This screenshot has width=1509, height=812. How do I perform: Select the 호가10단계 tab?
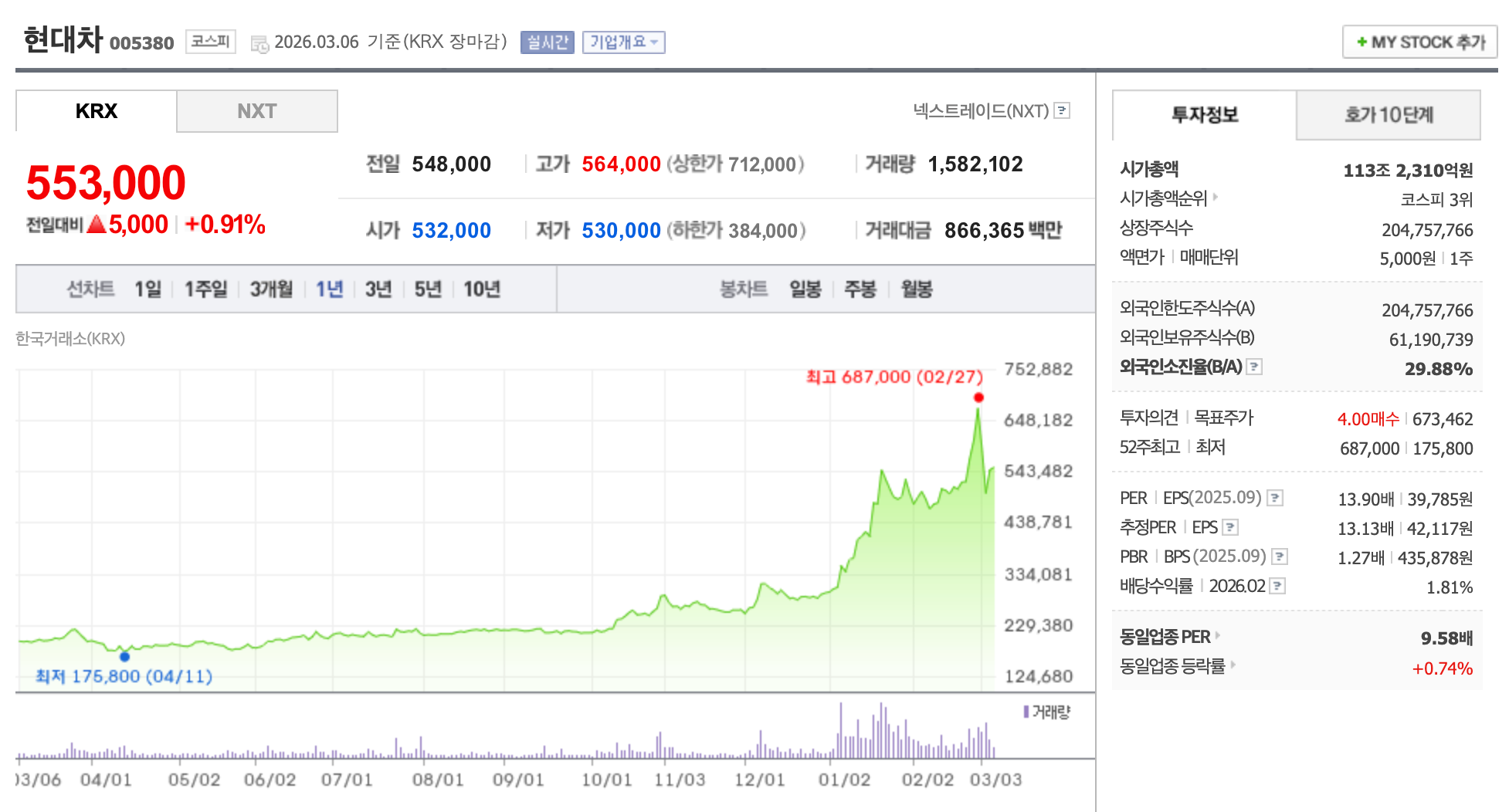tap(1389, 115)
